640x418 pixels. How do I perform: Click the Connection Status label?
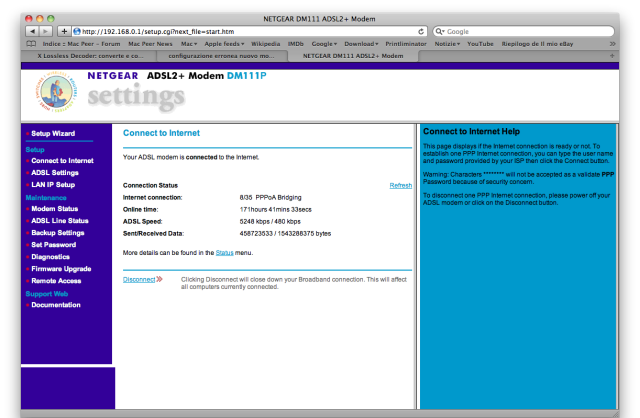point(150,185)
